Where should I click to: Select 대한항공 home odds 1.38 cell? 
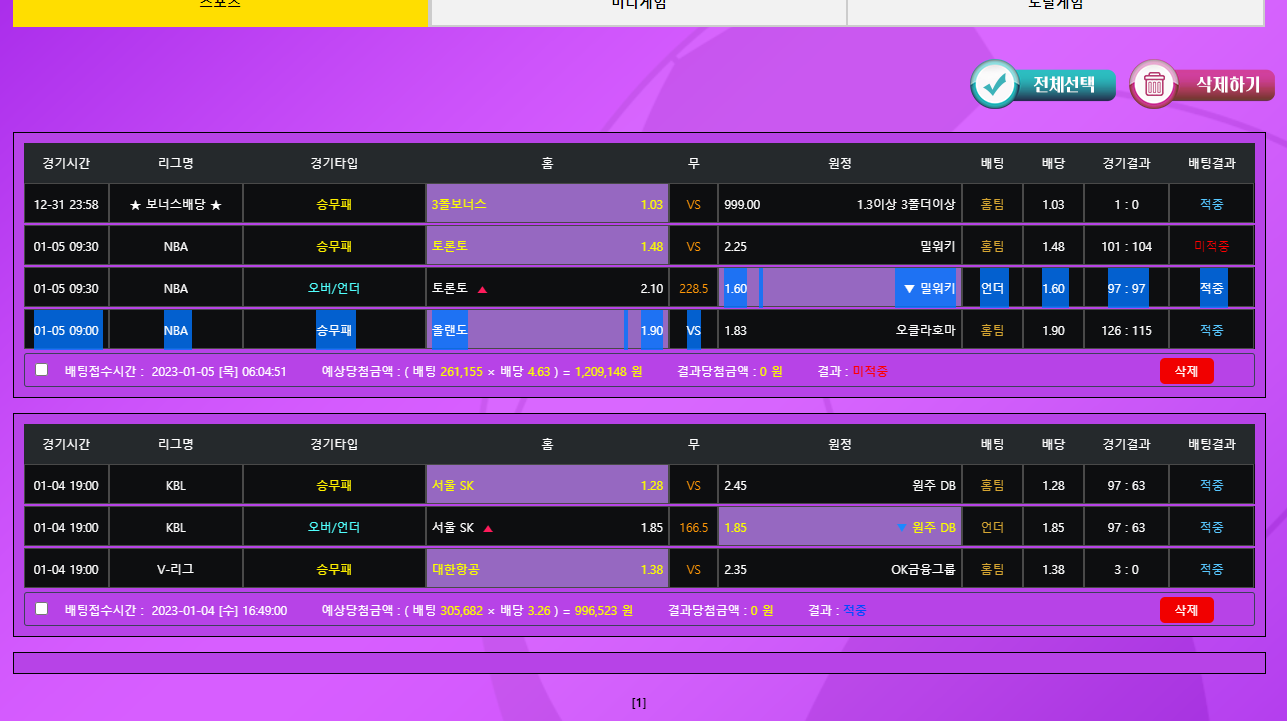[547, 569]
